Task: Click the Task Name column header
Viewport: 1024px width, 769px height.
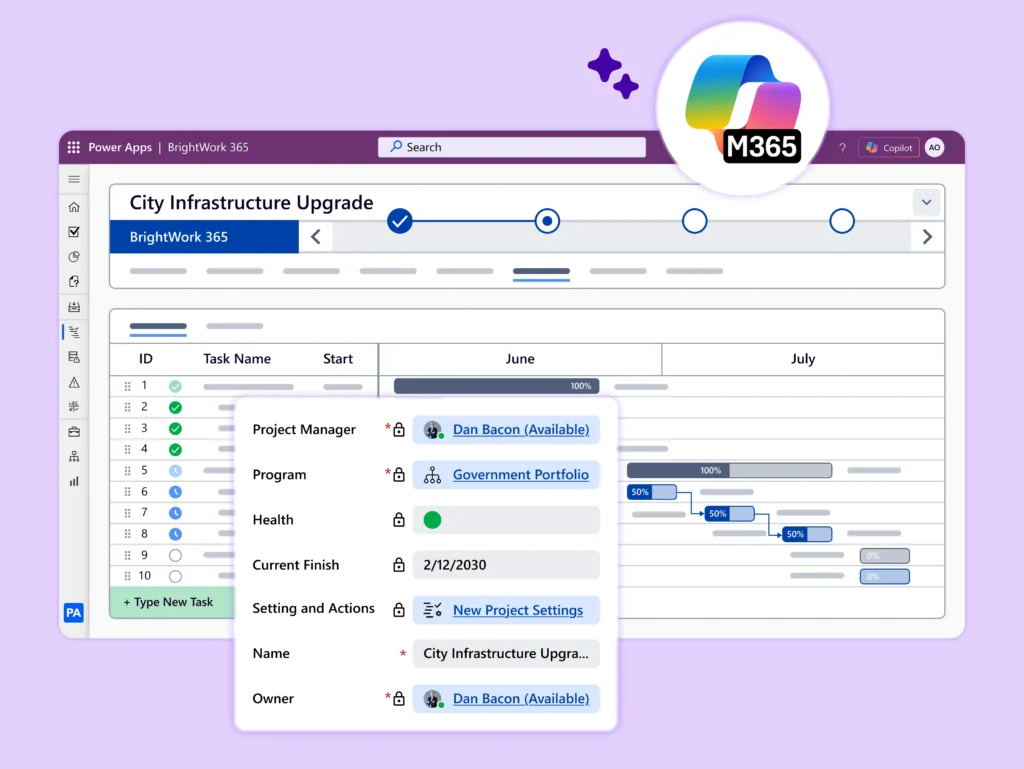Action: (x=237, y=359)
